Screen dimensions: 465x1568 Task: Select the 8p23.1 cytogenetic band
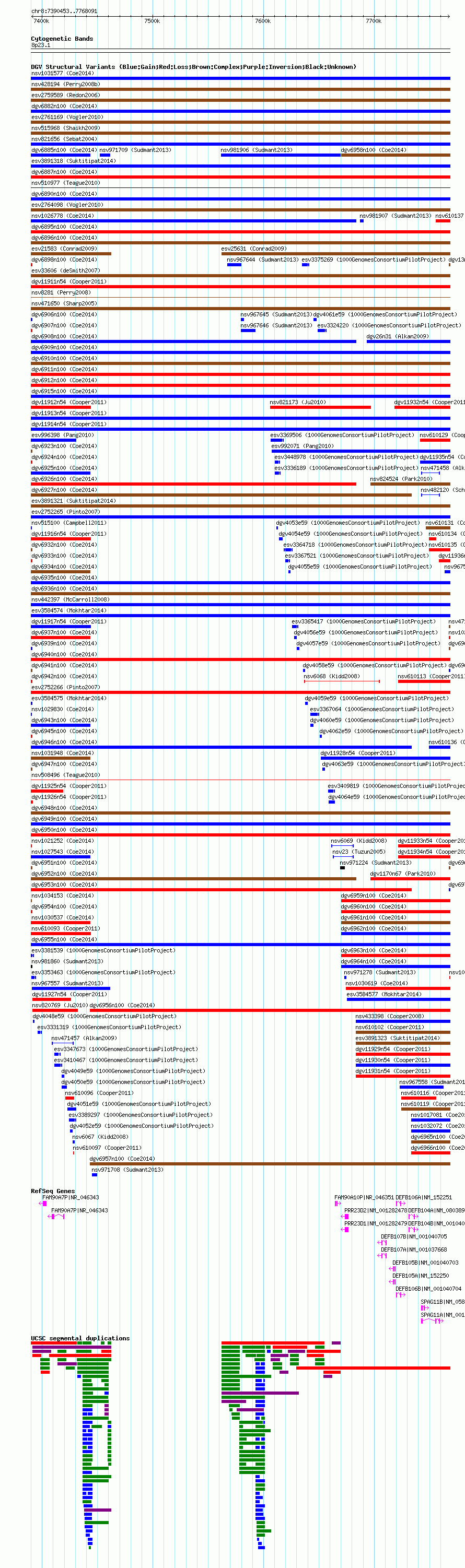point(41,45)
